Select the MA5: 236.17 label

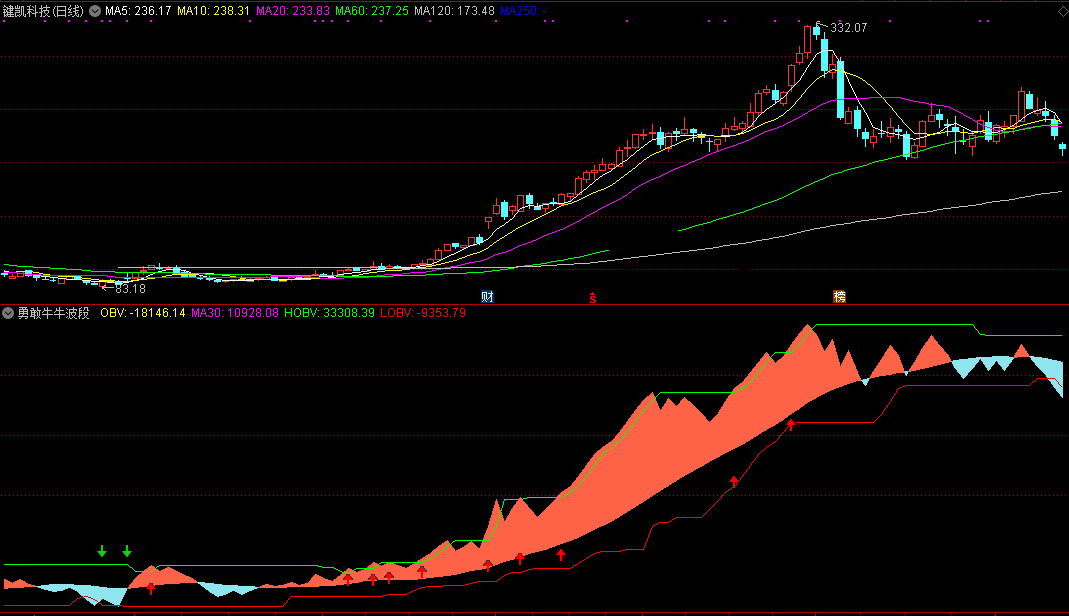(138, 11)
